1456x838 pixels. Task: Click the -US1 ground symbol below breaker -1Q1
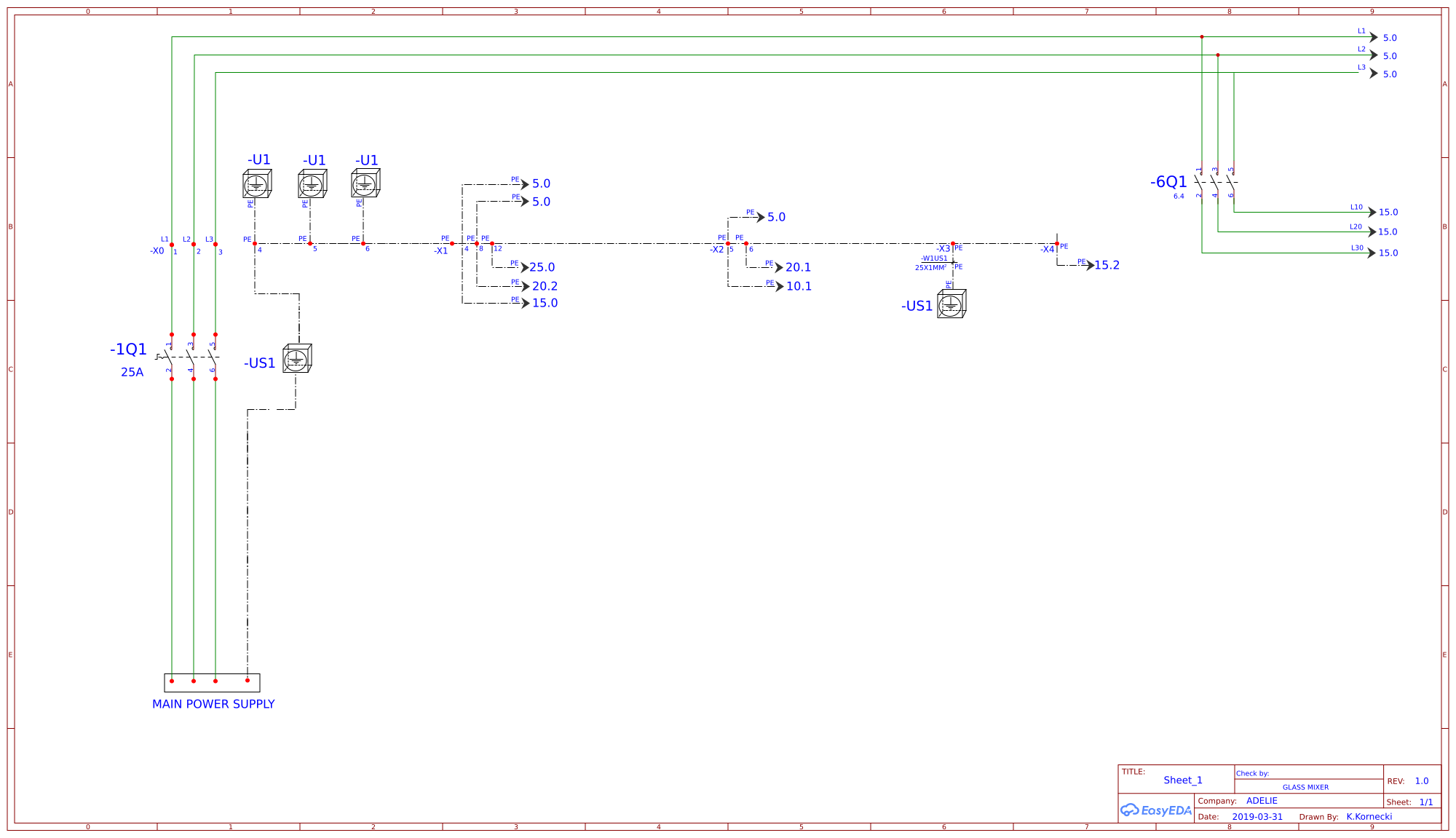(x=296, y=358)
